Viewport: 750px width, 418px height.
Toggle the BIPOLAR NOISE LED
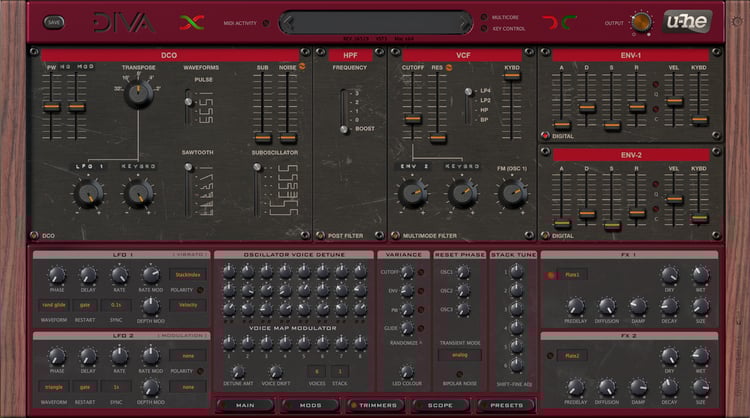[459, 374]
